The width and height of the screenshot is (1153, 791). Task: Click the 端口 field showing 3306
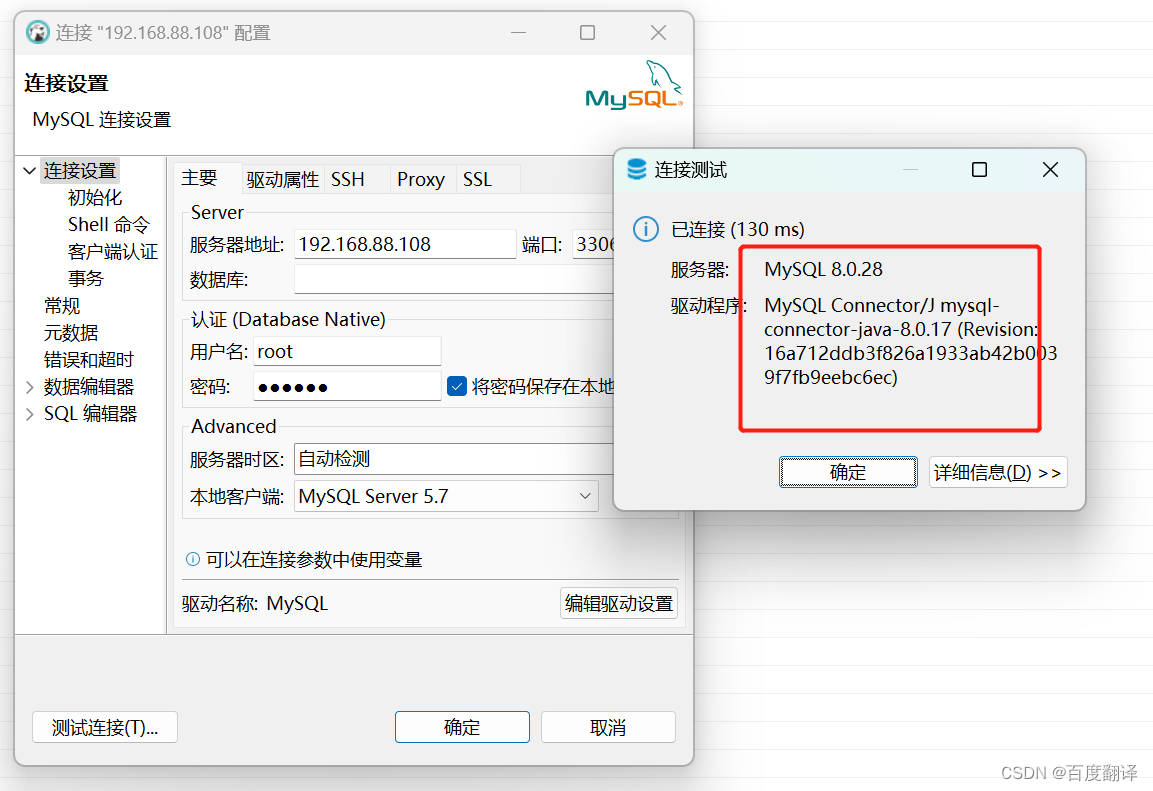[593, 244]
